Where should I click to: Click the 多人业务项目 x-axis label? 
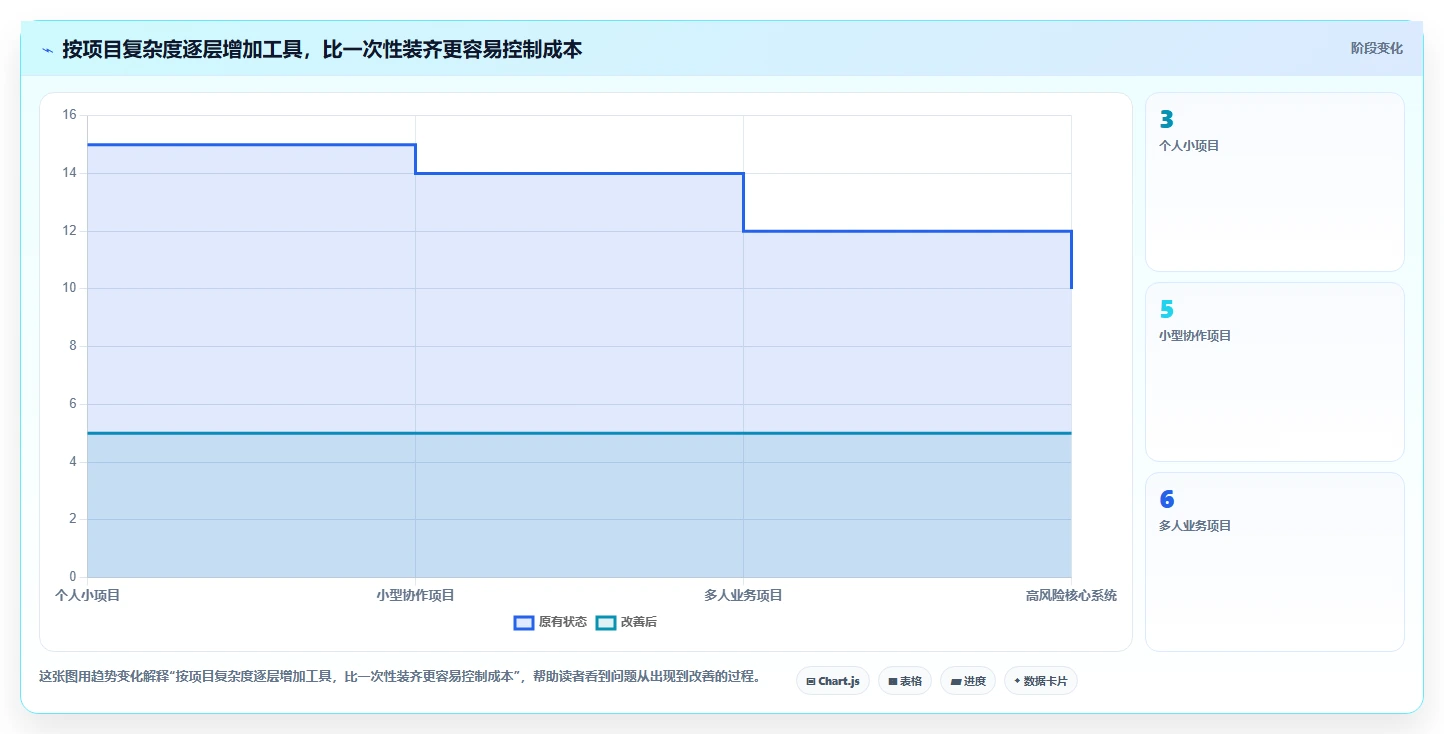pos(743,595)
